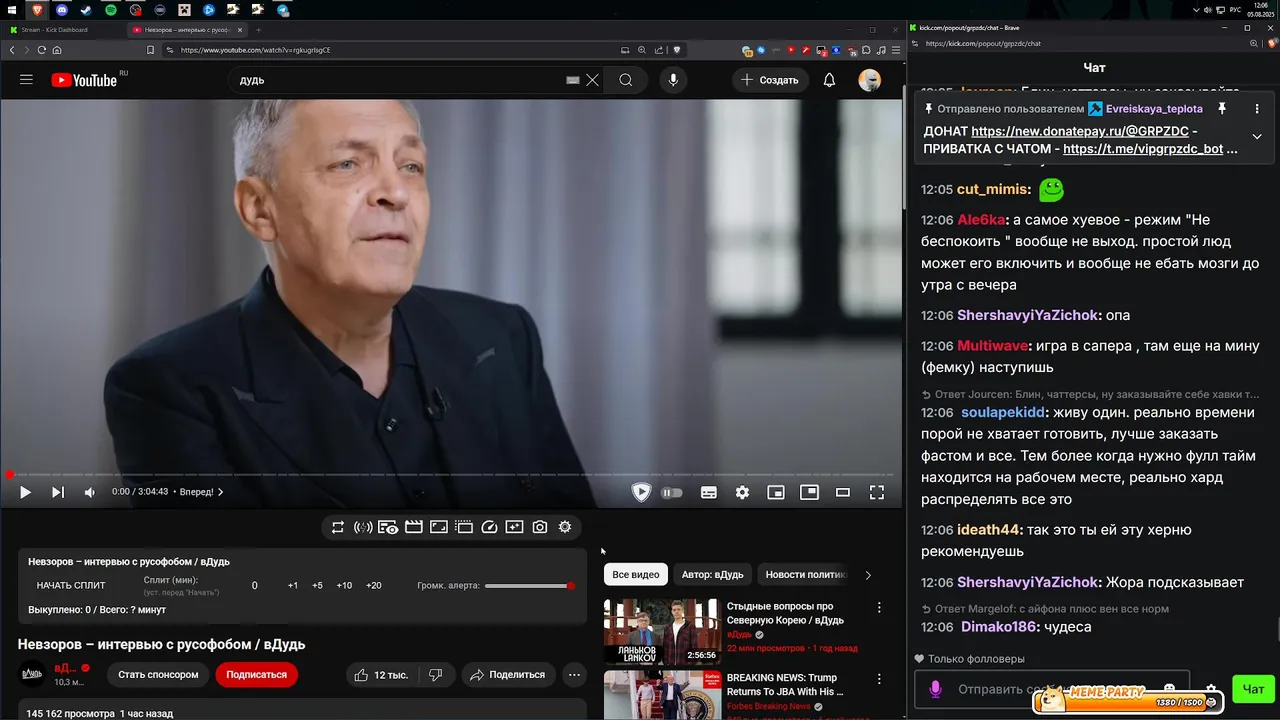The image size is (1280, 720).
Task: Open pinned message options in Kick chat
Action: point(1257,108)
